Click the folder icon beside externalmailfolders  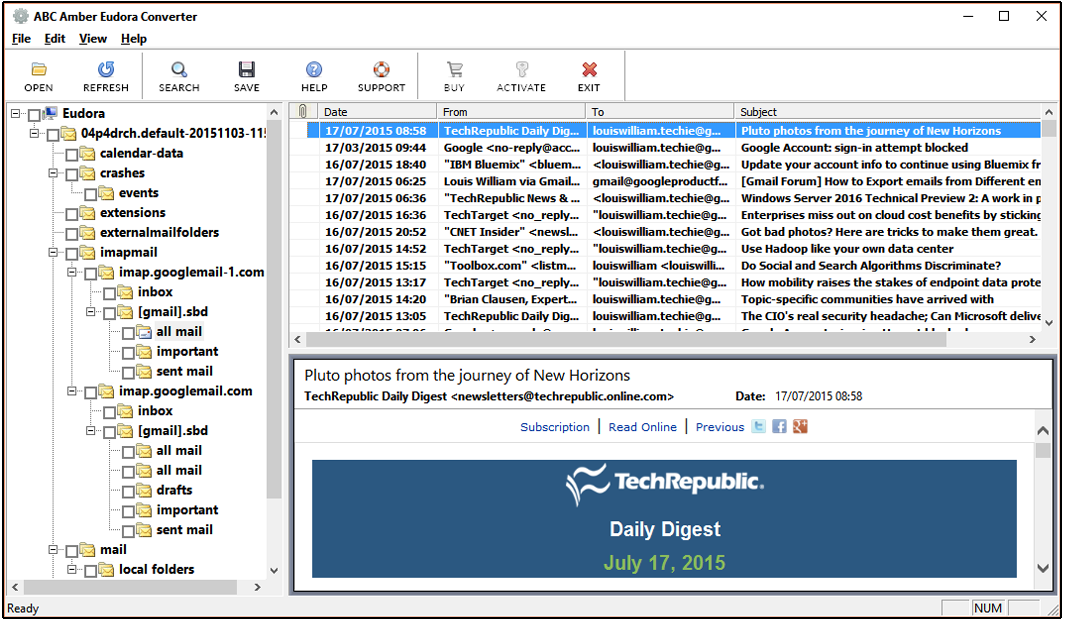tap(87, 232)
